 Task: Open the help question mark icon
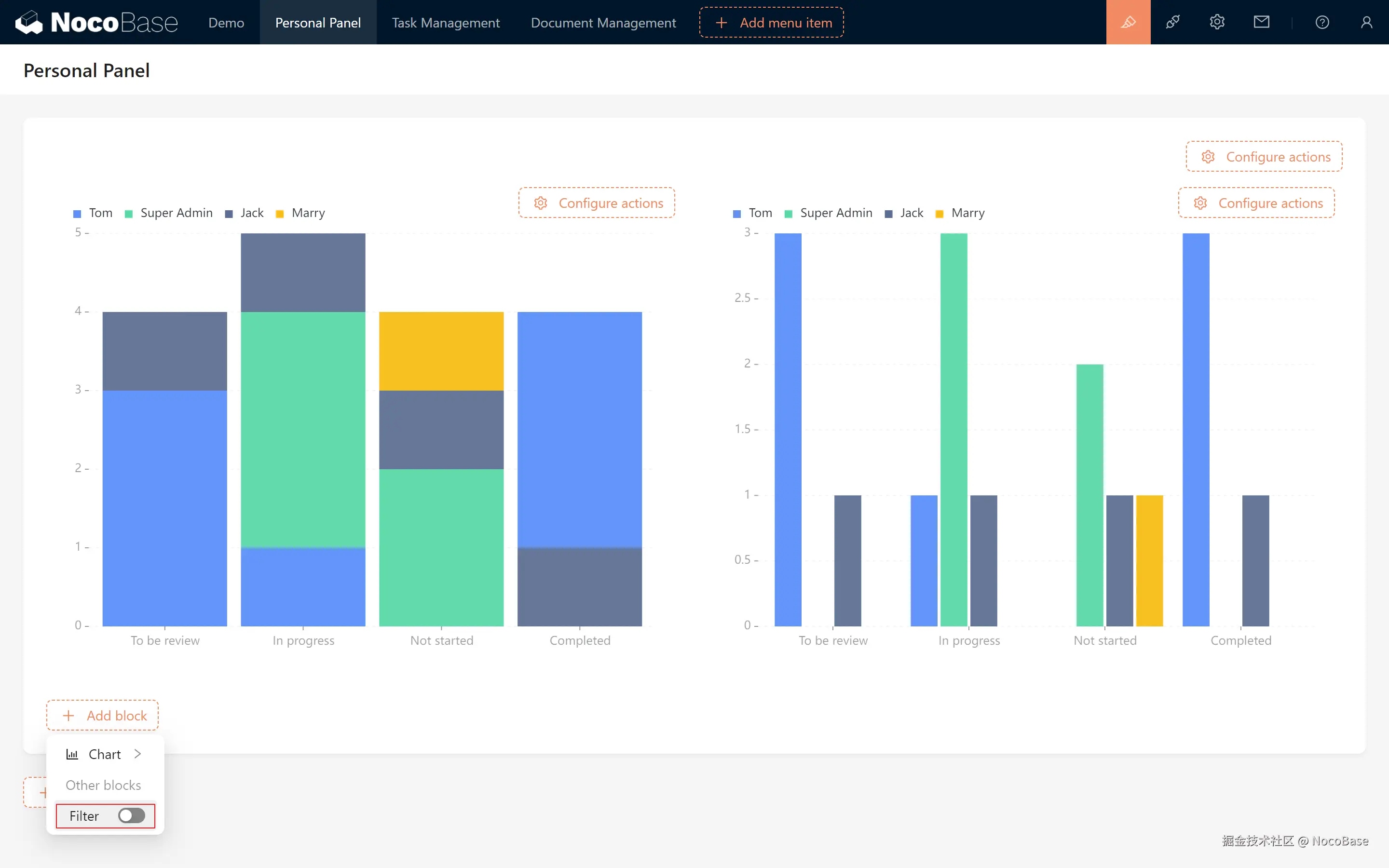click(1322, 22)
